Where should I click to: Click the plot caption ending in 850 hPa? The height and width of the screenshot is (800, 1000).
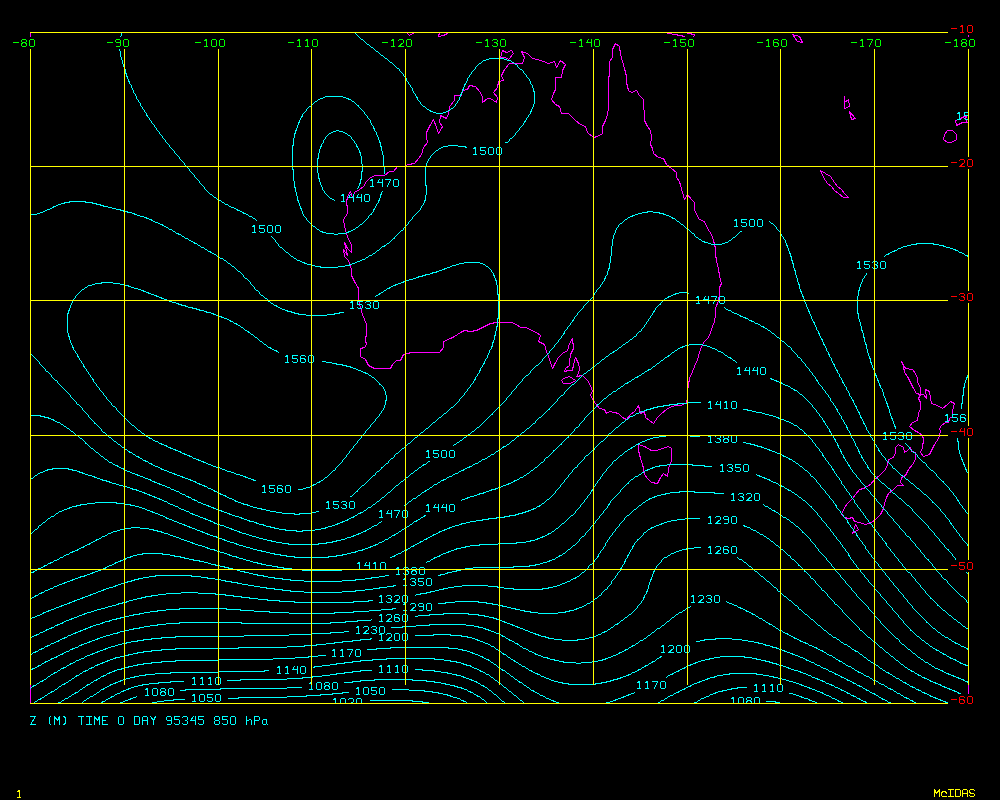[x=149, y=720]
